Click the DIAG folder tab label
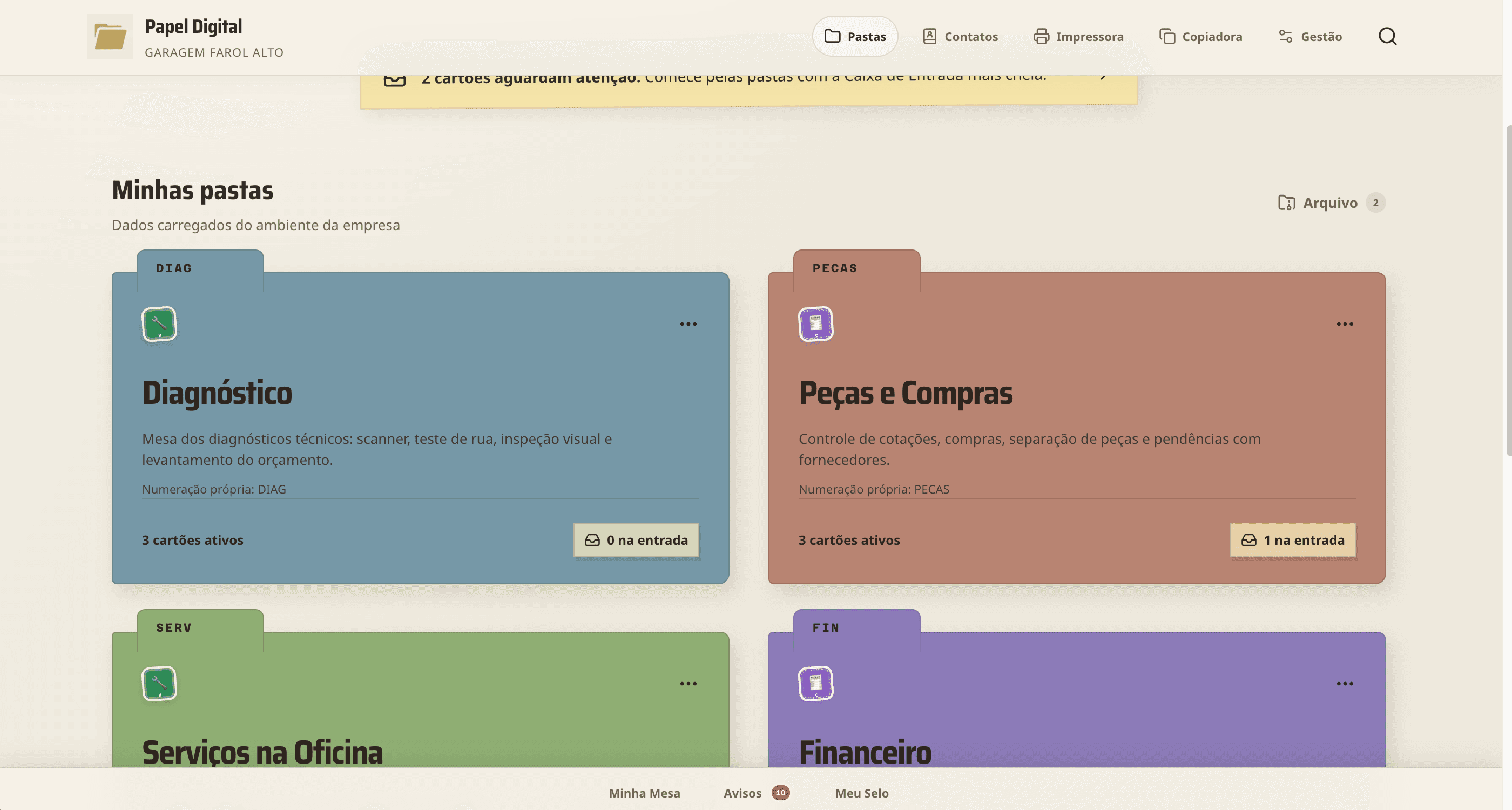The height and width of the screenshot is (810, 1512). [174, 268]
